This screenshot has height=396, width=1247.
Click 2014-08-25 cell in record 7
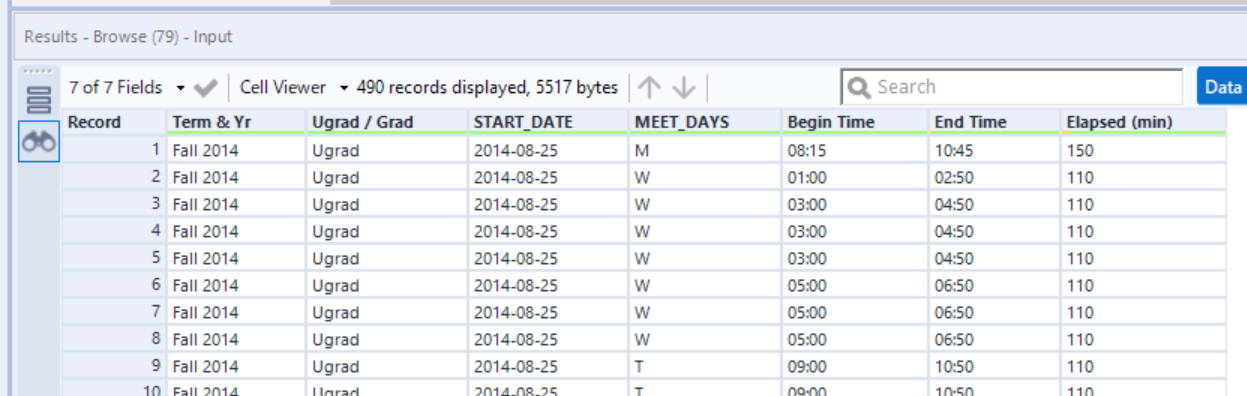(548, 312)
